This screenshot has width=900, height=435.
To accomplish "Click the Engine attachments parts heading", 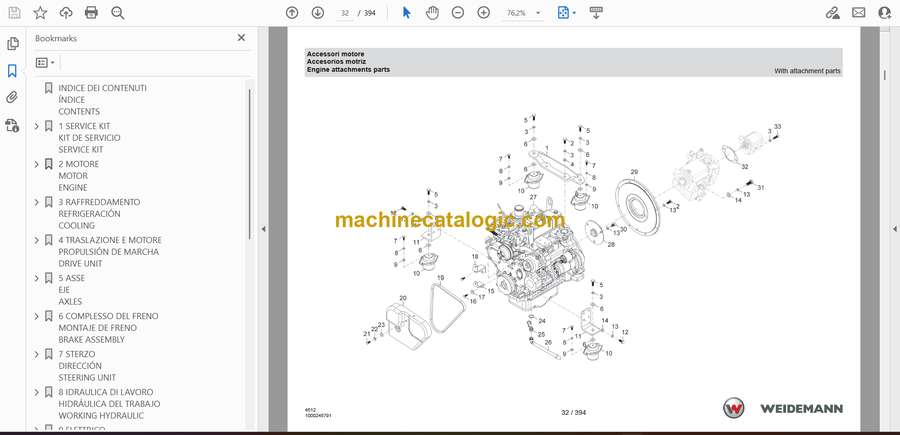I will coord(348,70).
